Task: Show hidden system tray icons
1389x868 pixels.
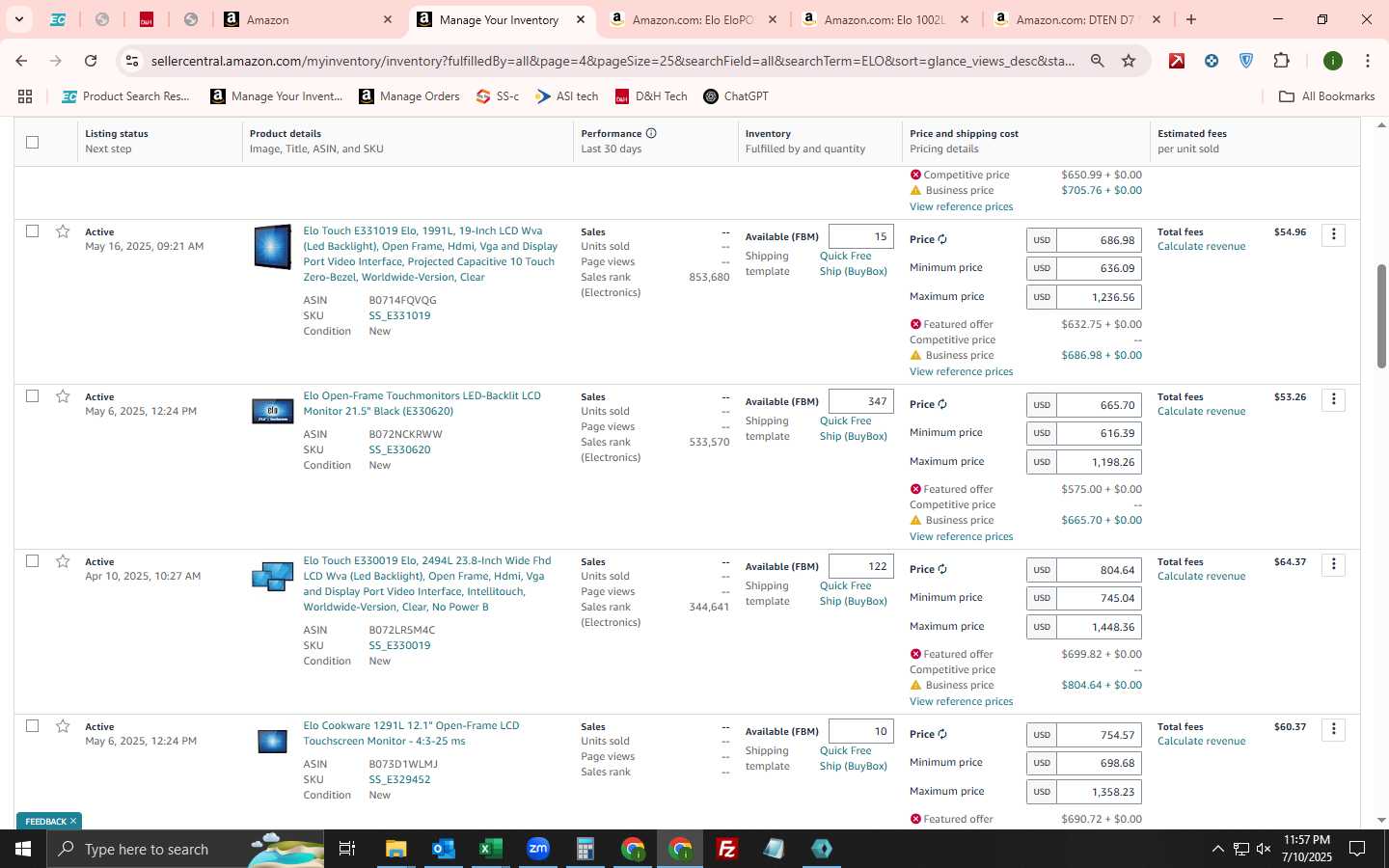Action: click(x=1217, y=849)
